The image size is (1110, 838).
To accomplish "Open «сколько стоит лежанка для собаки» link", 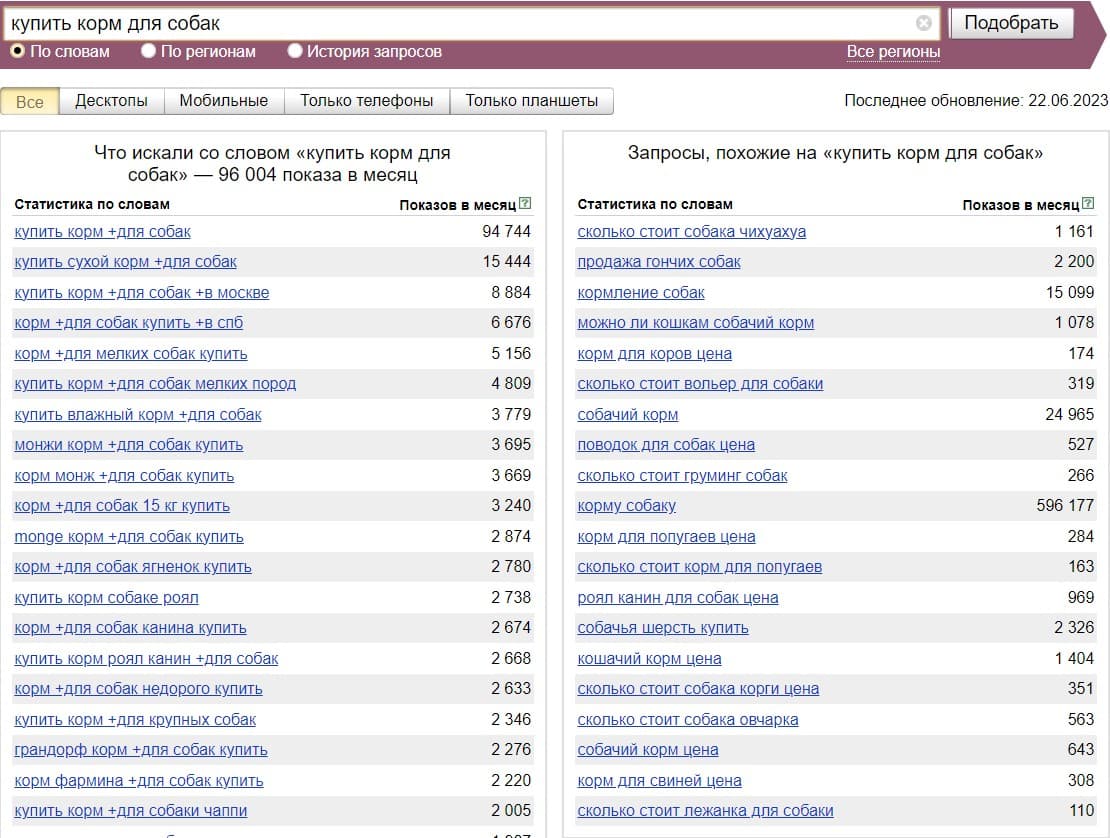I will pyautogui.click(x=706, y=810).
